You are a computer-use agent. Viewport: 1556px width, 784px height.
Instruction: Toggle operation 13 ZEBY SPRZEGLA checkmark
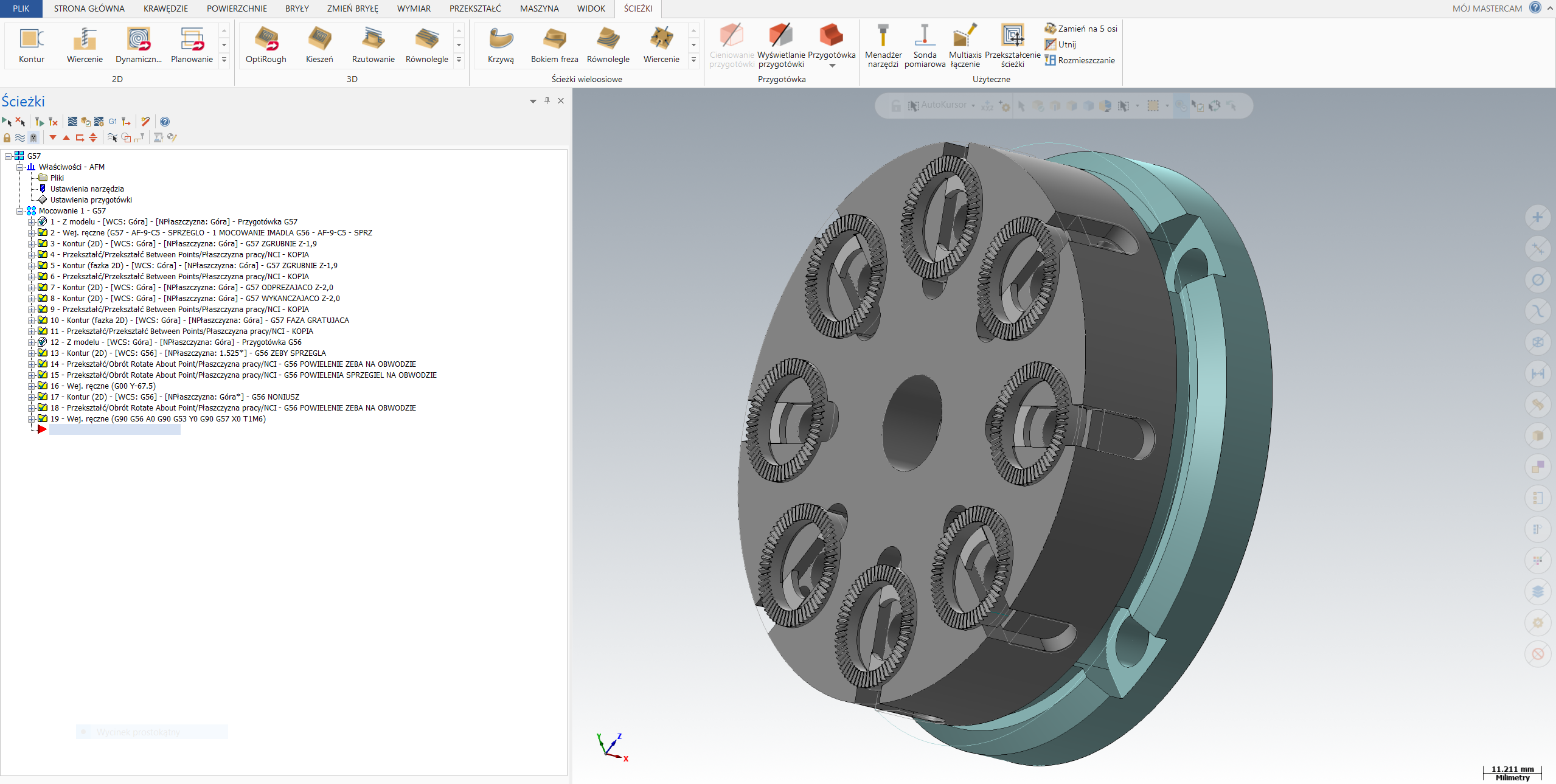click(43, 353)
